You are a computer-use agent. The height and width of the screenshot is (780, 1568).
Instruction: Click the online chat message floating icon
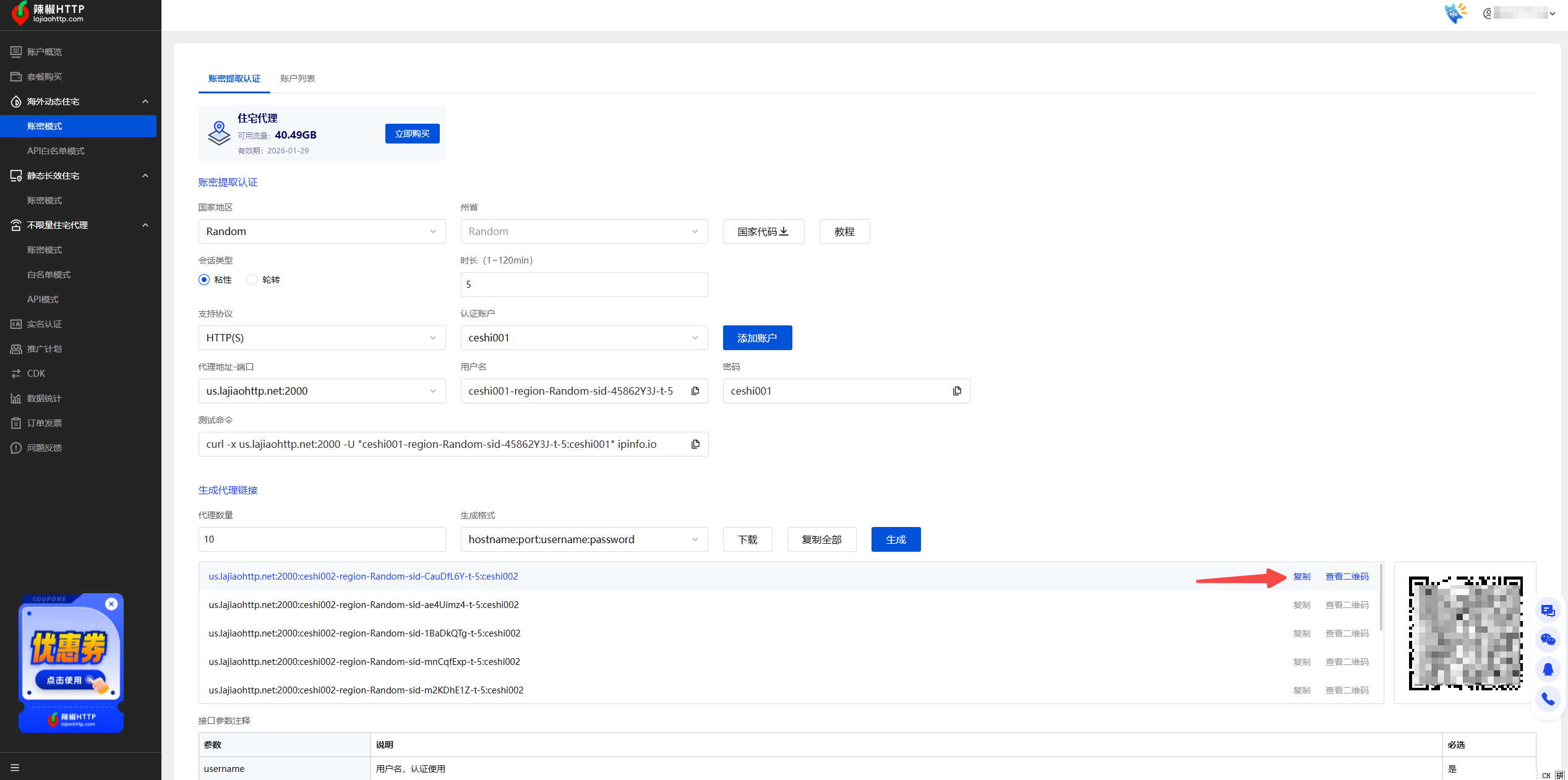click(x=1548, y=611)
